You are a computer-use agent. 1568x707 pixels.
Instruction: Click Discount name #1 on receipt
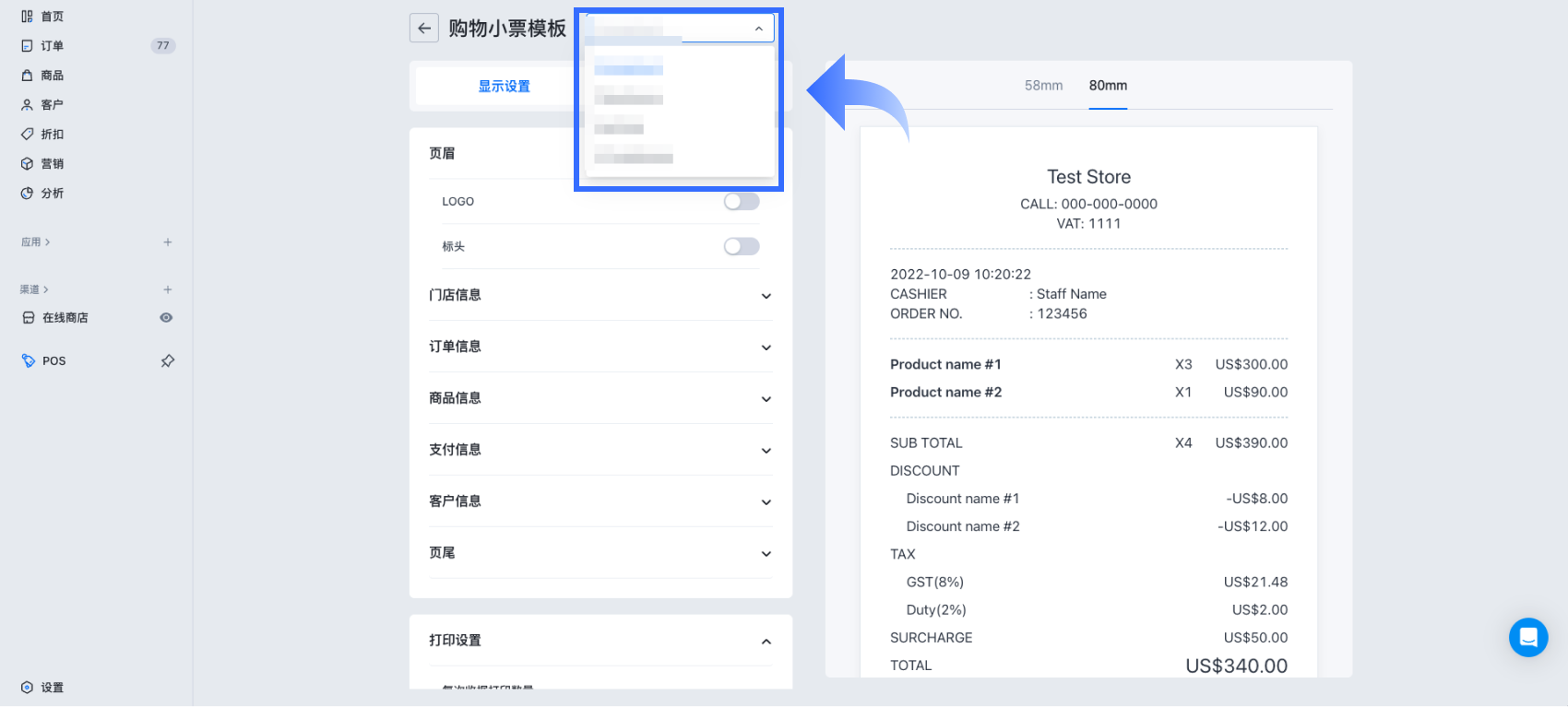click(x=962, y=499)
